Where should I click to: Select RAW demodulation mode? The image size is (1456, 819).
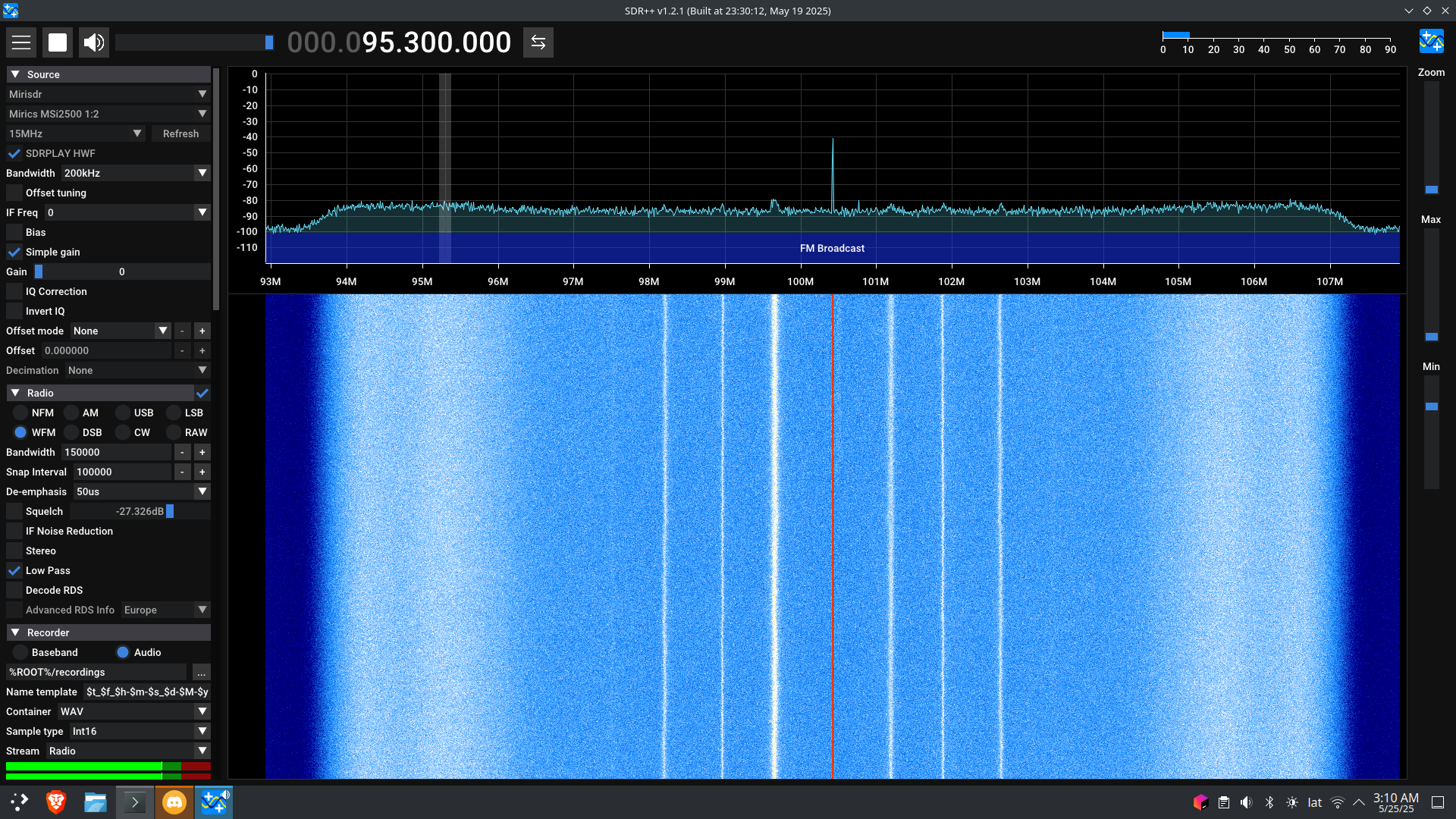pos(174,432)
